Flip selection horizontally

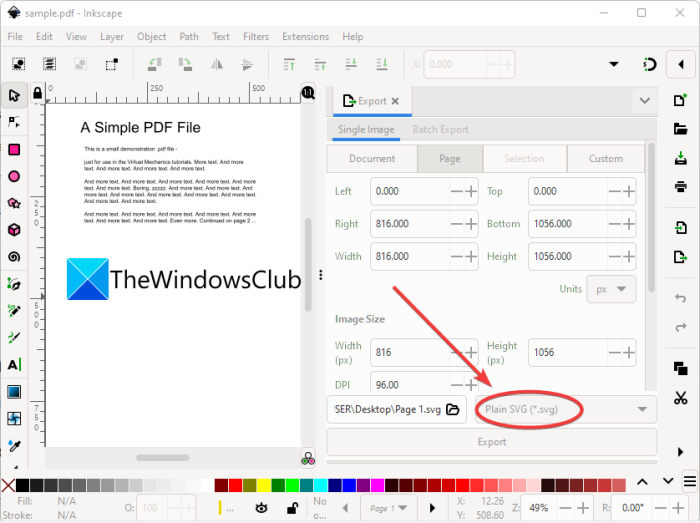coord(217,64)
